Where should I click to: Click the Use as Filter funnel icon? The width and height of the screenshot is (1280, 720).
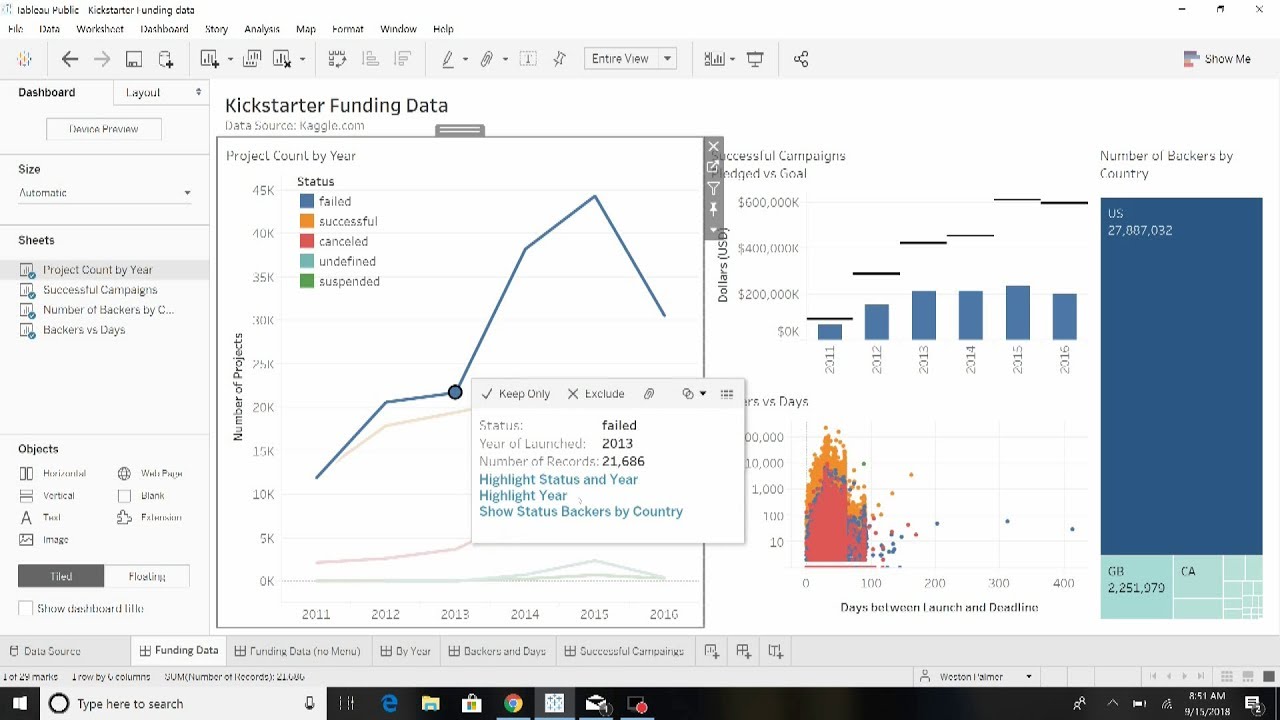[713, 188]
